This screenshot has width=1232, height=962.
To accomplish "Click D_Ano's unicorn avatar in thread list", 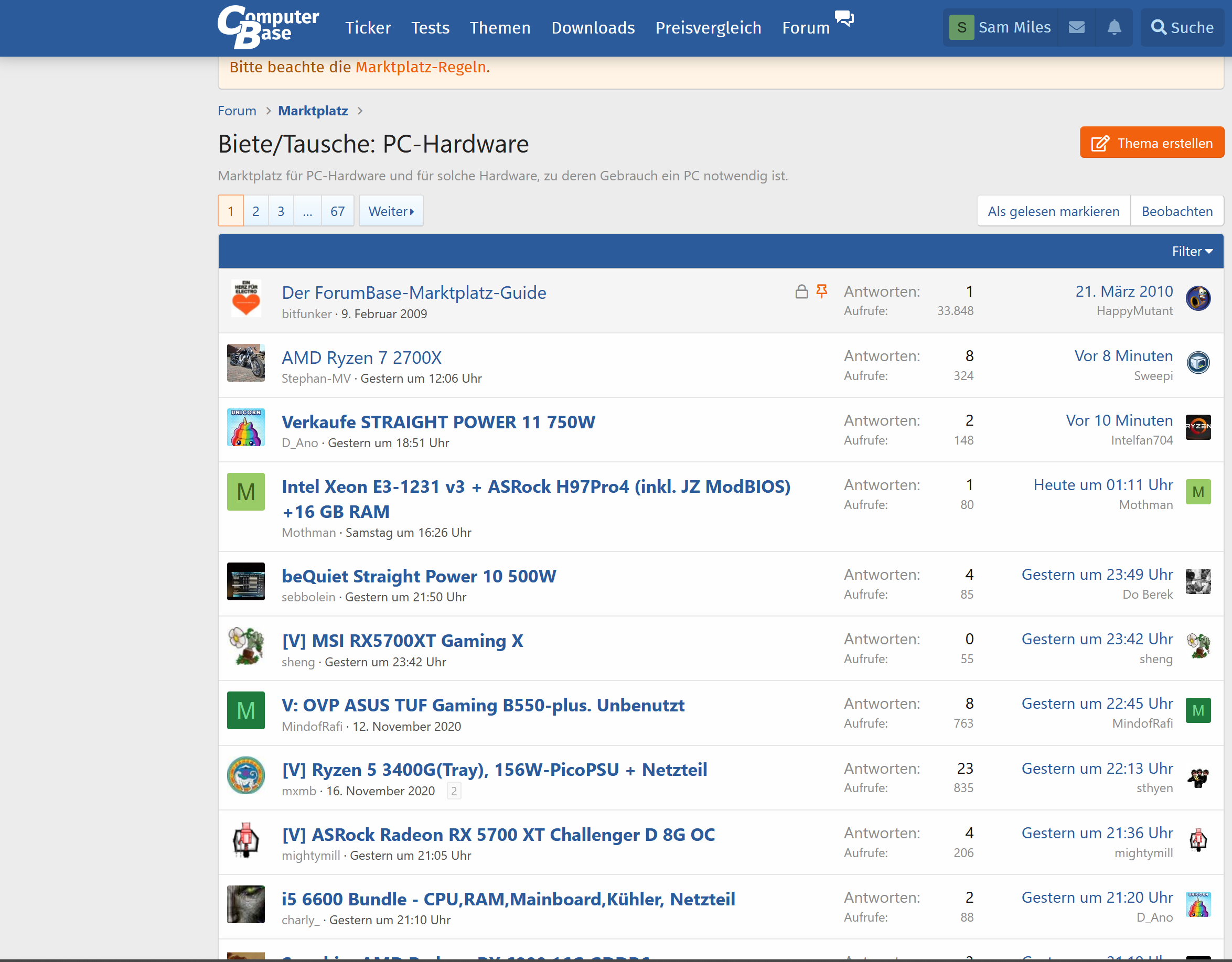I will pos(246,427).
